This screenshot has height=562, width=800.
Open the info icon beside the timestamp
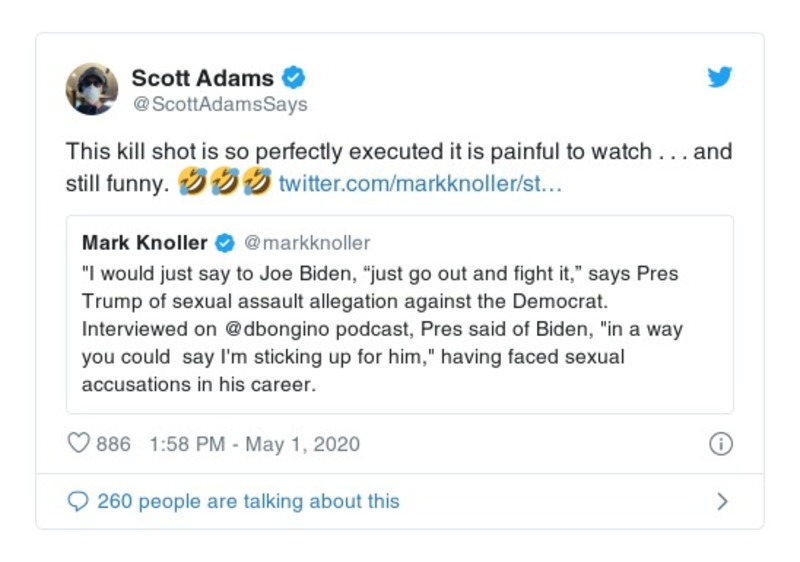tap(720, 444)
